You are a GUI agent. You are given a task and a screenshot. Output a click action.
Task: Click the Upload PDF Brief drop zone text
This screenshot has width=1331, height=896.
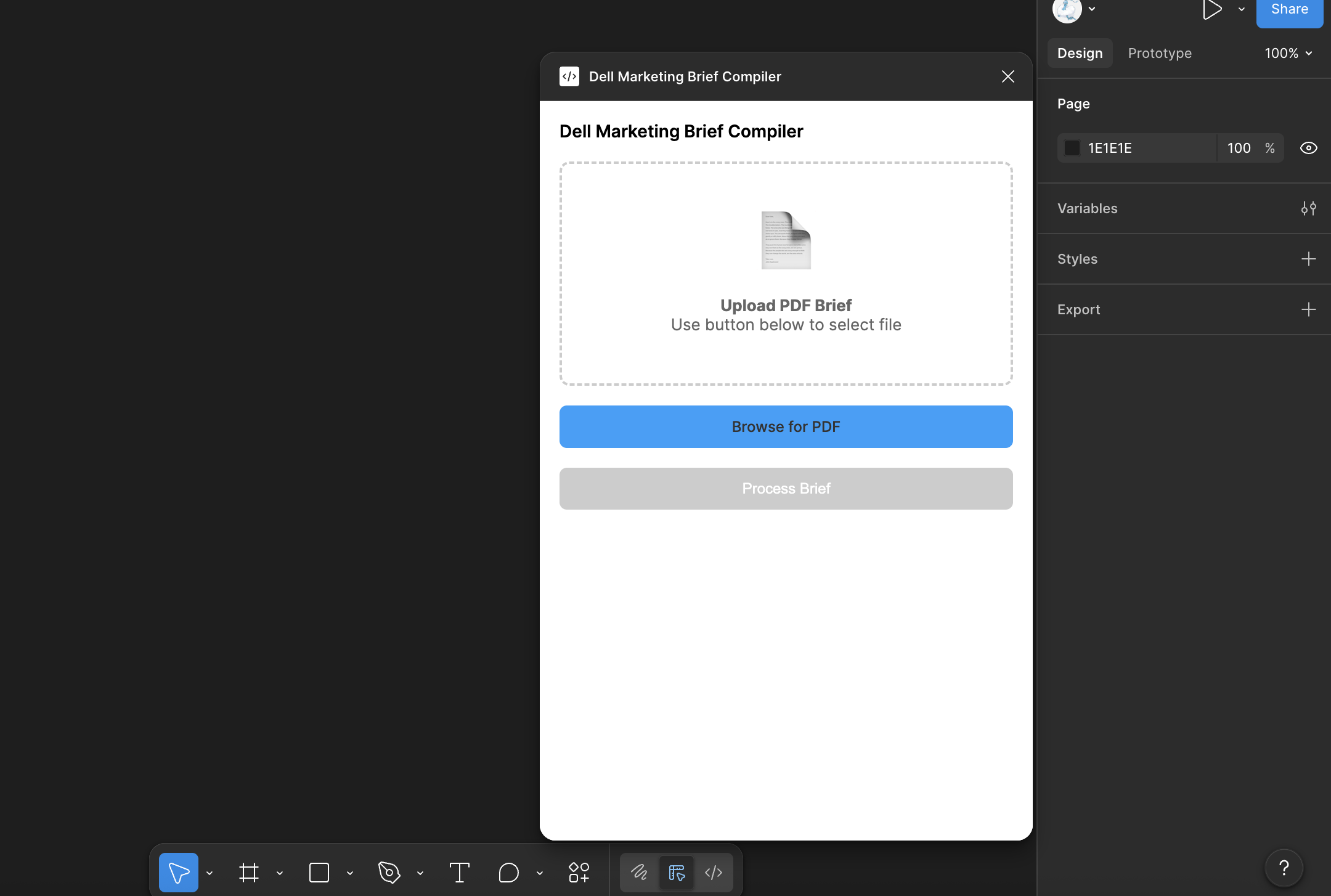point(786,306)
